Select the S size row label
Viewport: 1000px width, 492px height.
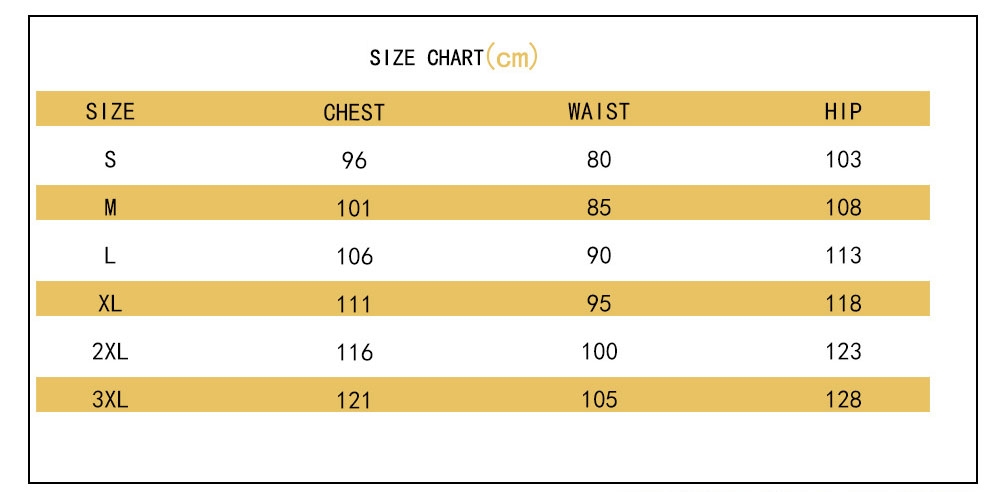pyautogui.click(x=110, y=159)
